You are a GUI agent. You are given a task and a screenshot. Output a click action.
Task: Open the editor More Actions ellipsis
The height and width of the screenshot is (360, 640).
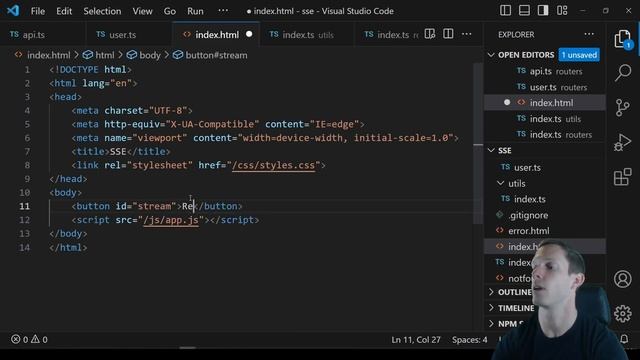click(x=467, y=34)
